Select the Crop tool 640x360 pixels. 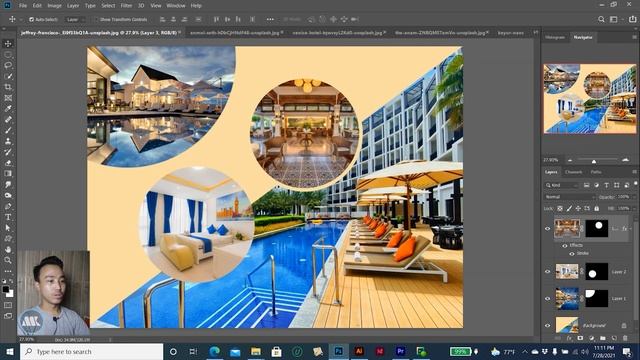[x=8, y=87]
